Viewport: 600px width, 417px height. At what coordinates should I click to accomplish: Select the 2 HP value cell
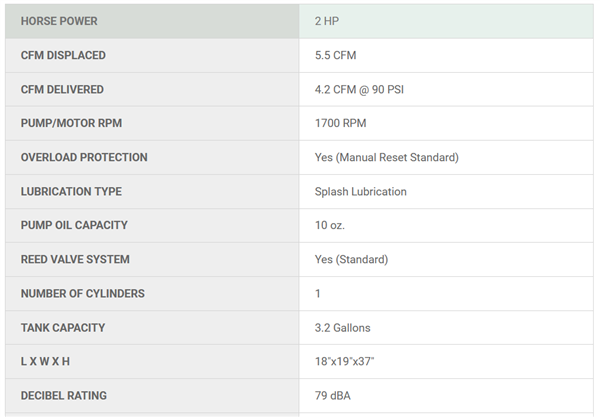328,21
